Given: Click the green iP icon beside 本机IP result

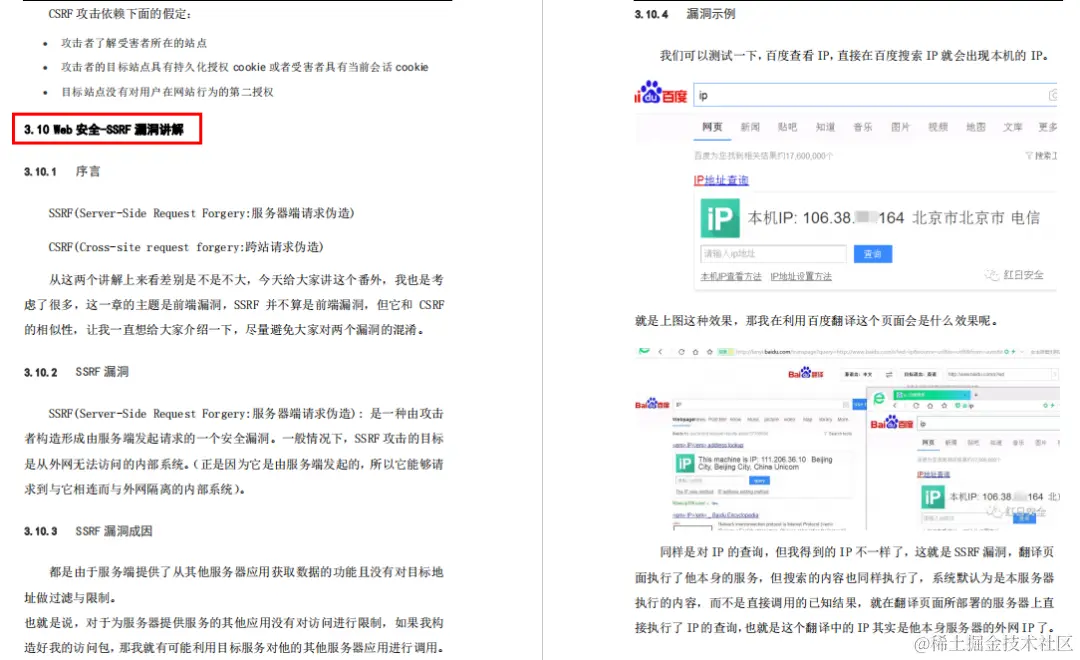Looking at the screenshot, I should click(x=719, y=217).
